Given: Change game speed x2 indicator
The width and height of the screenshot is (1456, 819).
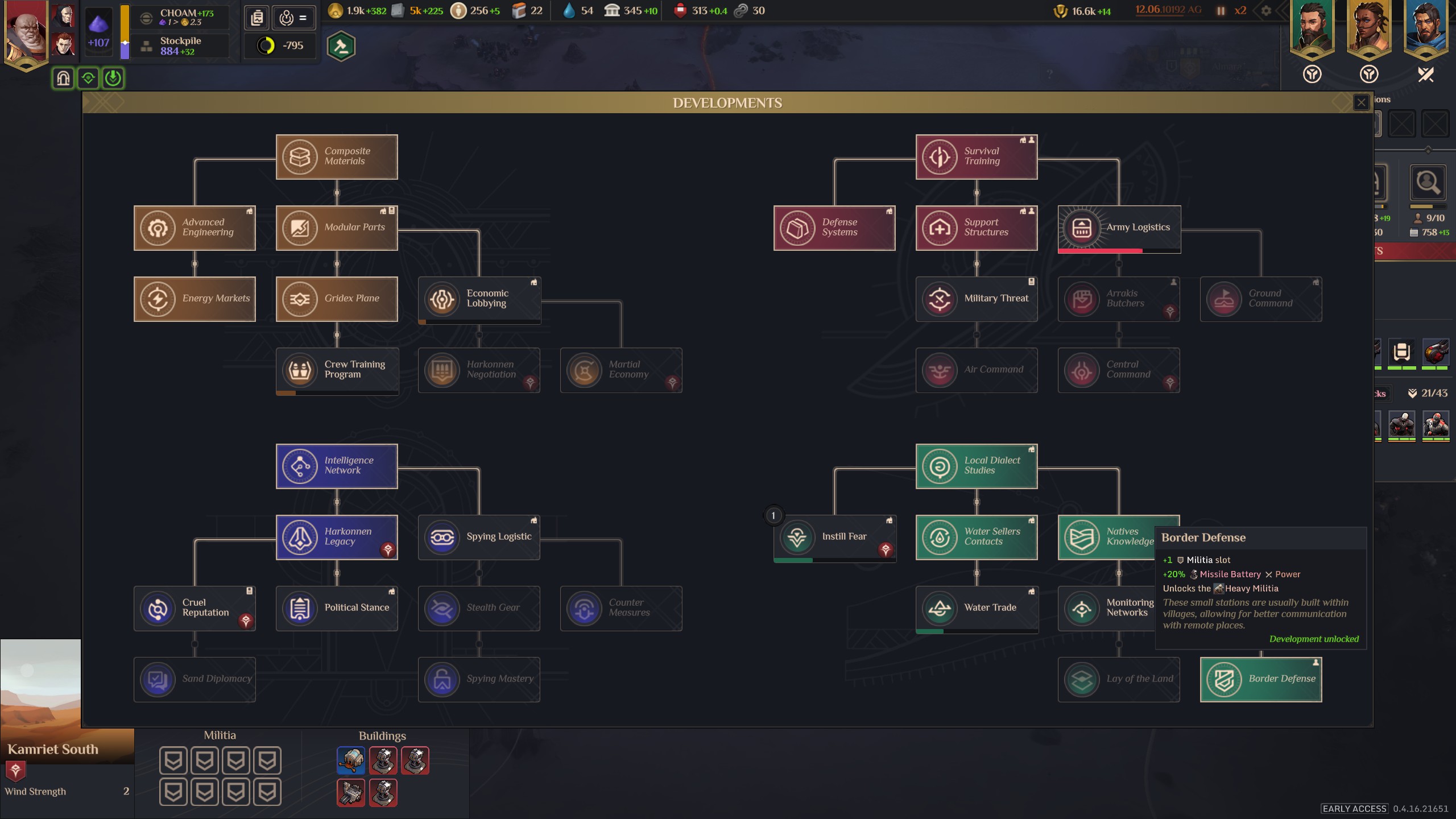Looking at the screenshot, I should (x=1240, y=11).
